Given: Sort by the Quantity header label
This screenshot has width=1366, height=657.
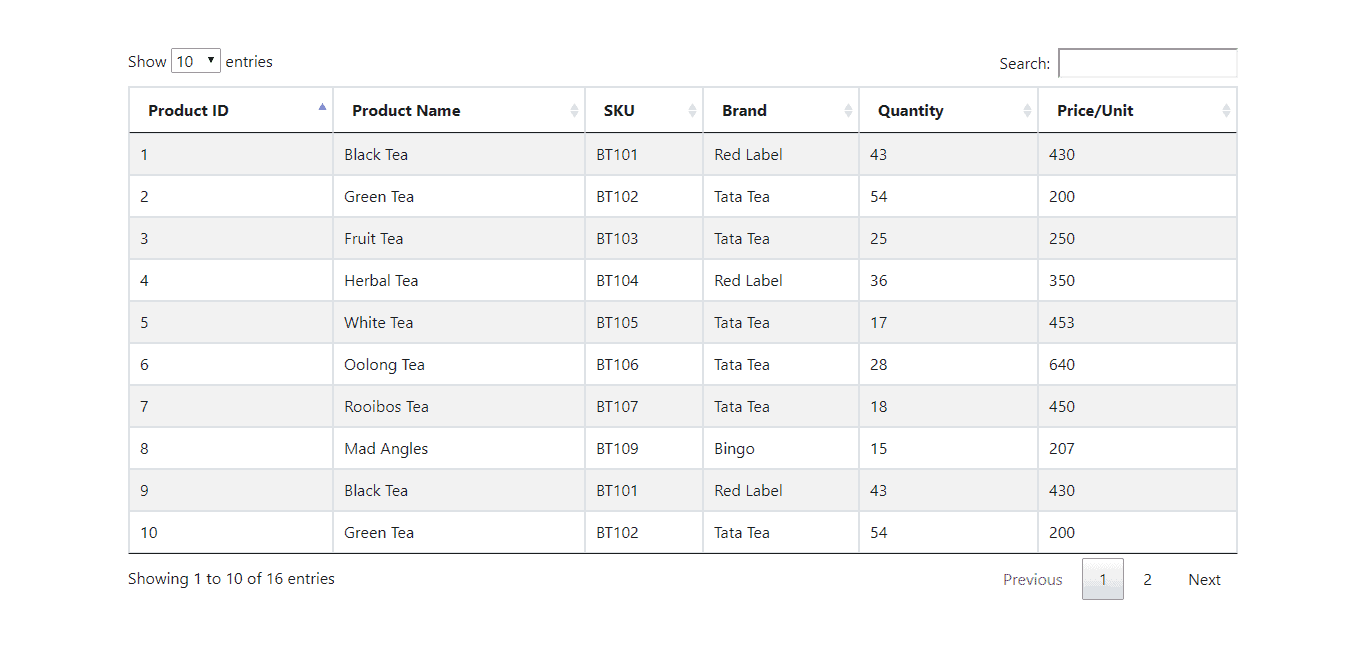Looking at the screenshot, I should [x=910, y=111].
